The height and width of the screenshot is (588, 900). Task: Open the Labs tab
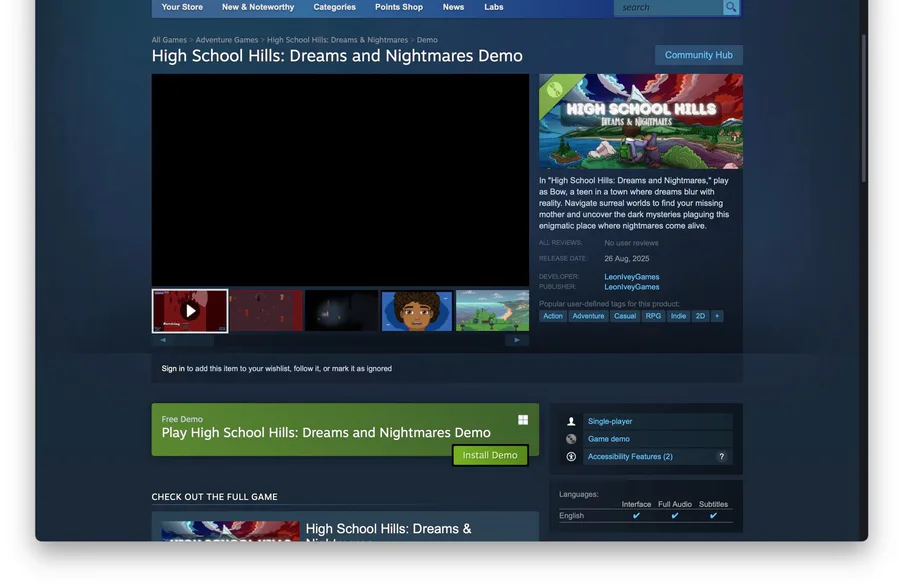[x=494, y=7]
